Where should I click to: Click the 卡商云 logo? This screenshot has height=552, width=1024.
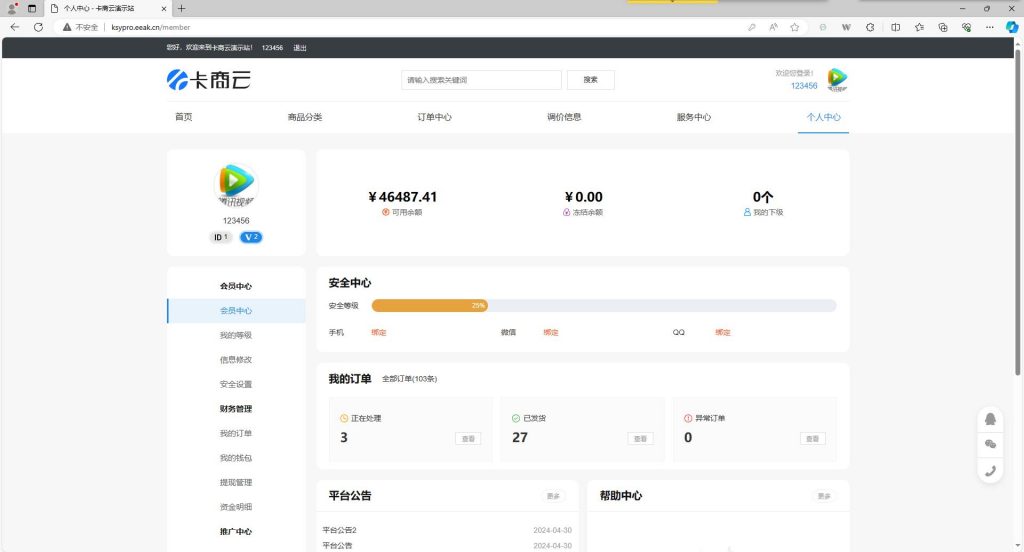[x=209, y=80]
